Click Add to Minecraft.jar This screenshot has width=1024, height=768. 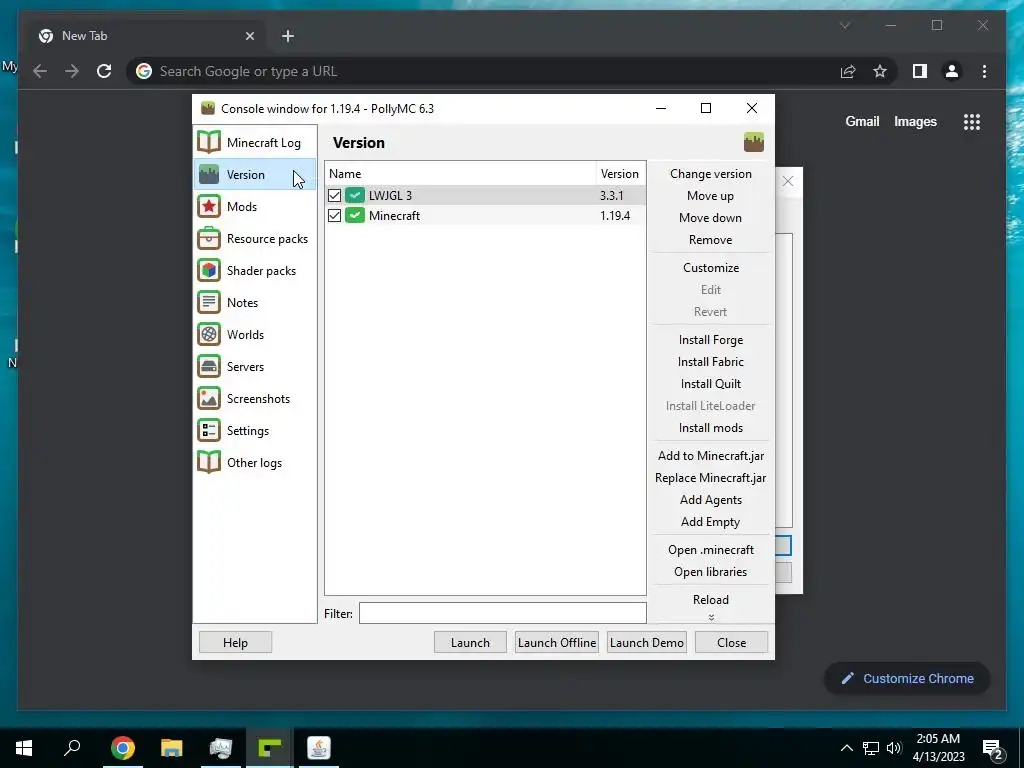711,456
